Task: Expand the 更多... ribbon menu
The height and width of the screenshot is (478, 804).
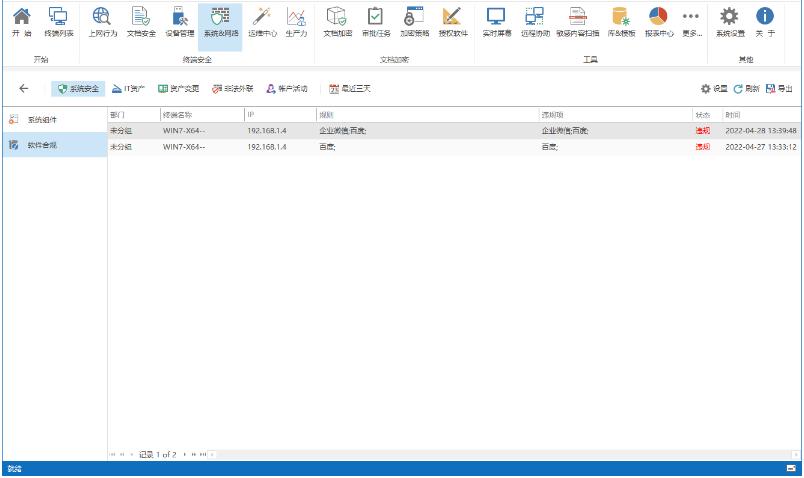Action: point(691,22)
